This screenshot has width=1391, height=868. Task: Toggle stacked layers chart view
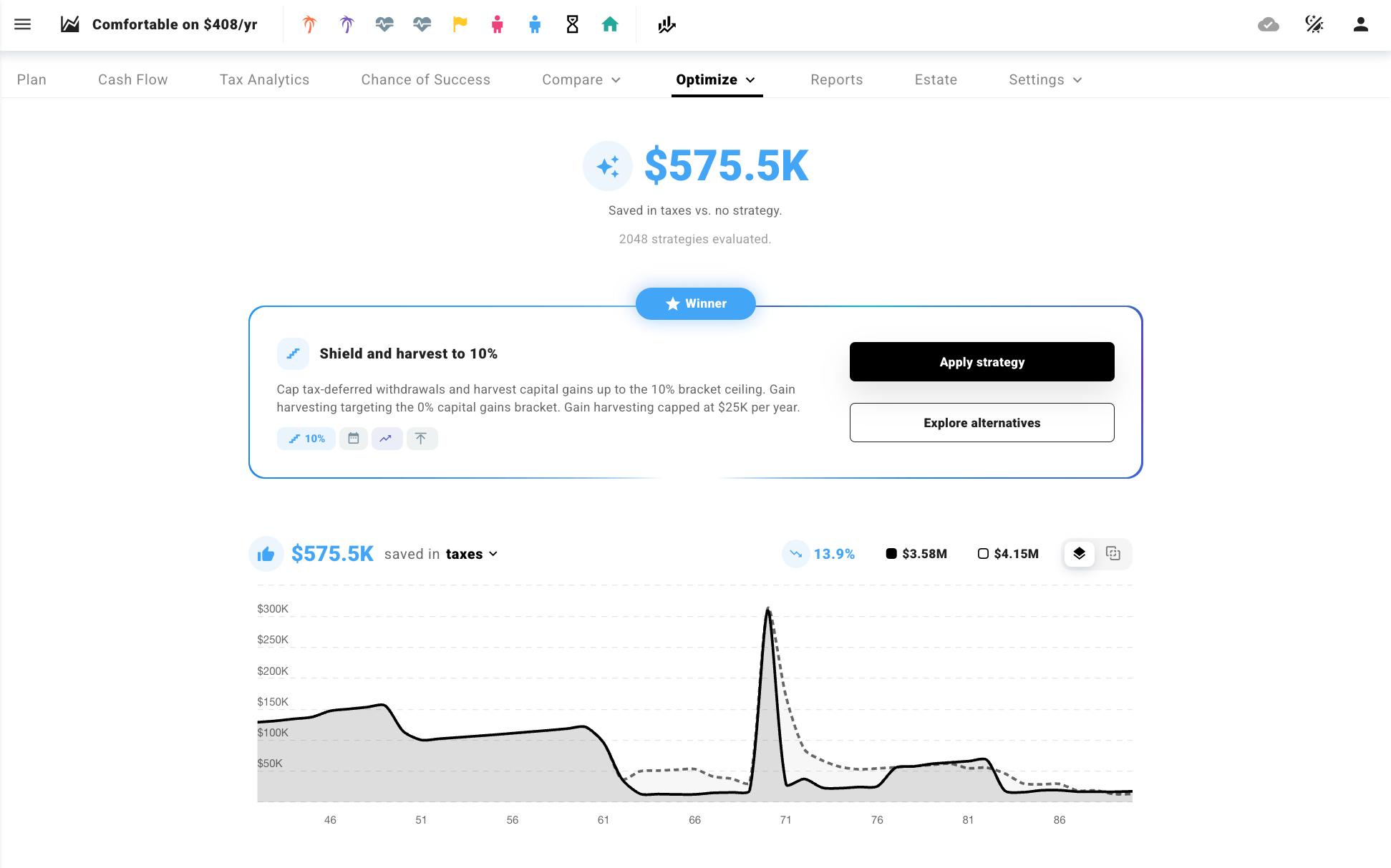pos(1080,553)
